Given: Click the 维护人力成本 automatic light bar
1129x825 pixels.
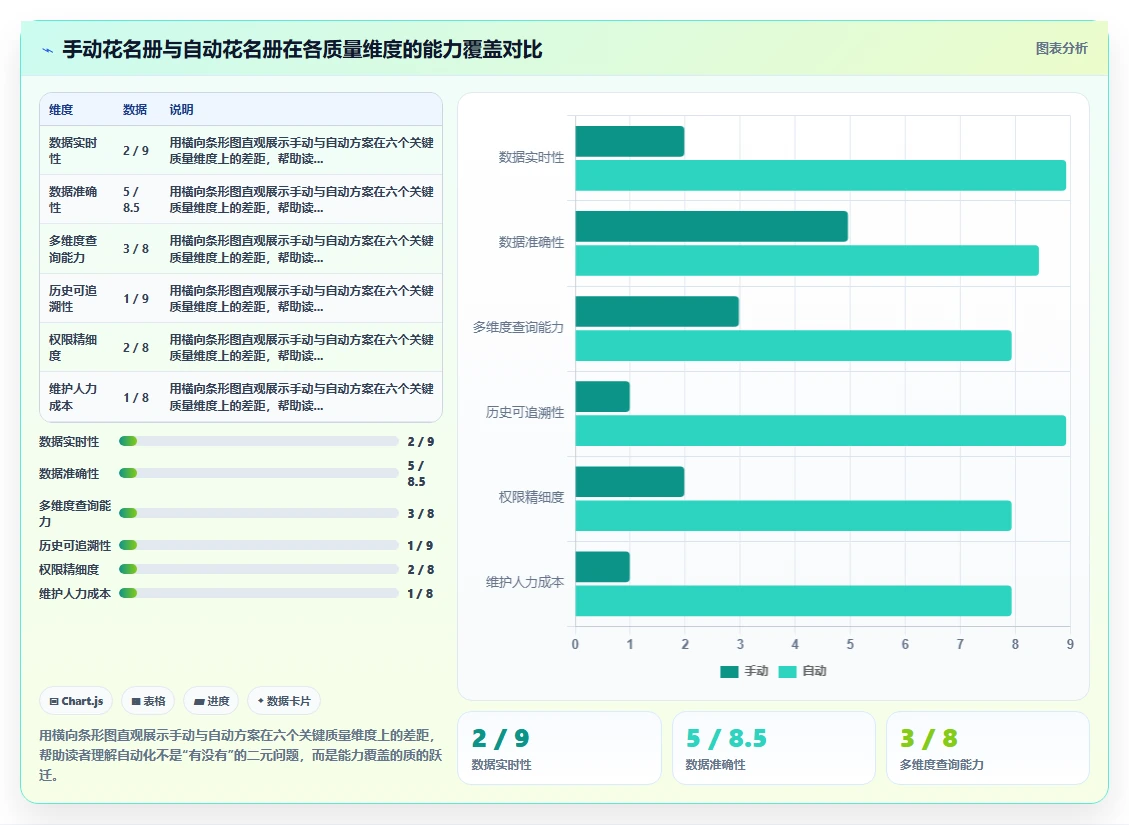Looking at the screenshot, I should click(793, 600).
